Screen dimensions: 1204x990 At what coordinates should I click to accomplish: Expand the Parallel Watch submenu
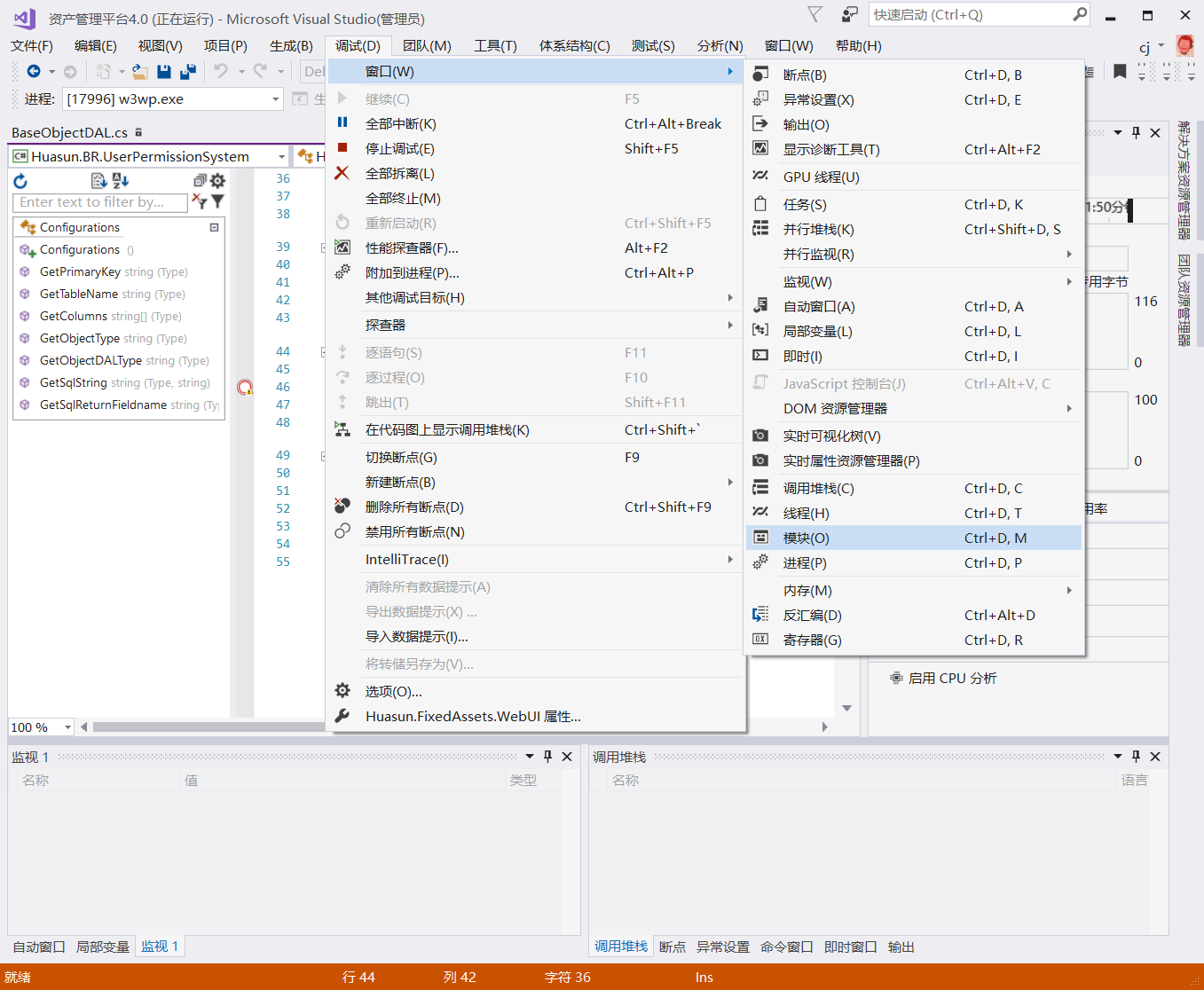[1069, 254]
